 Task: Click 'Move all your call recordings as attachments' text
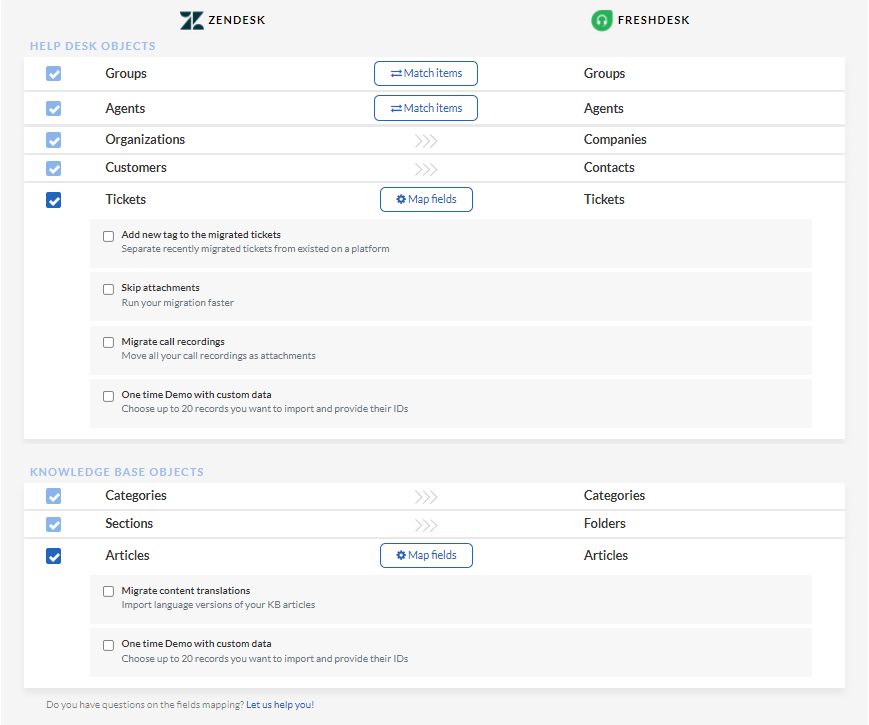click(x=218, y=355)
